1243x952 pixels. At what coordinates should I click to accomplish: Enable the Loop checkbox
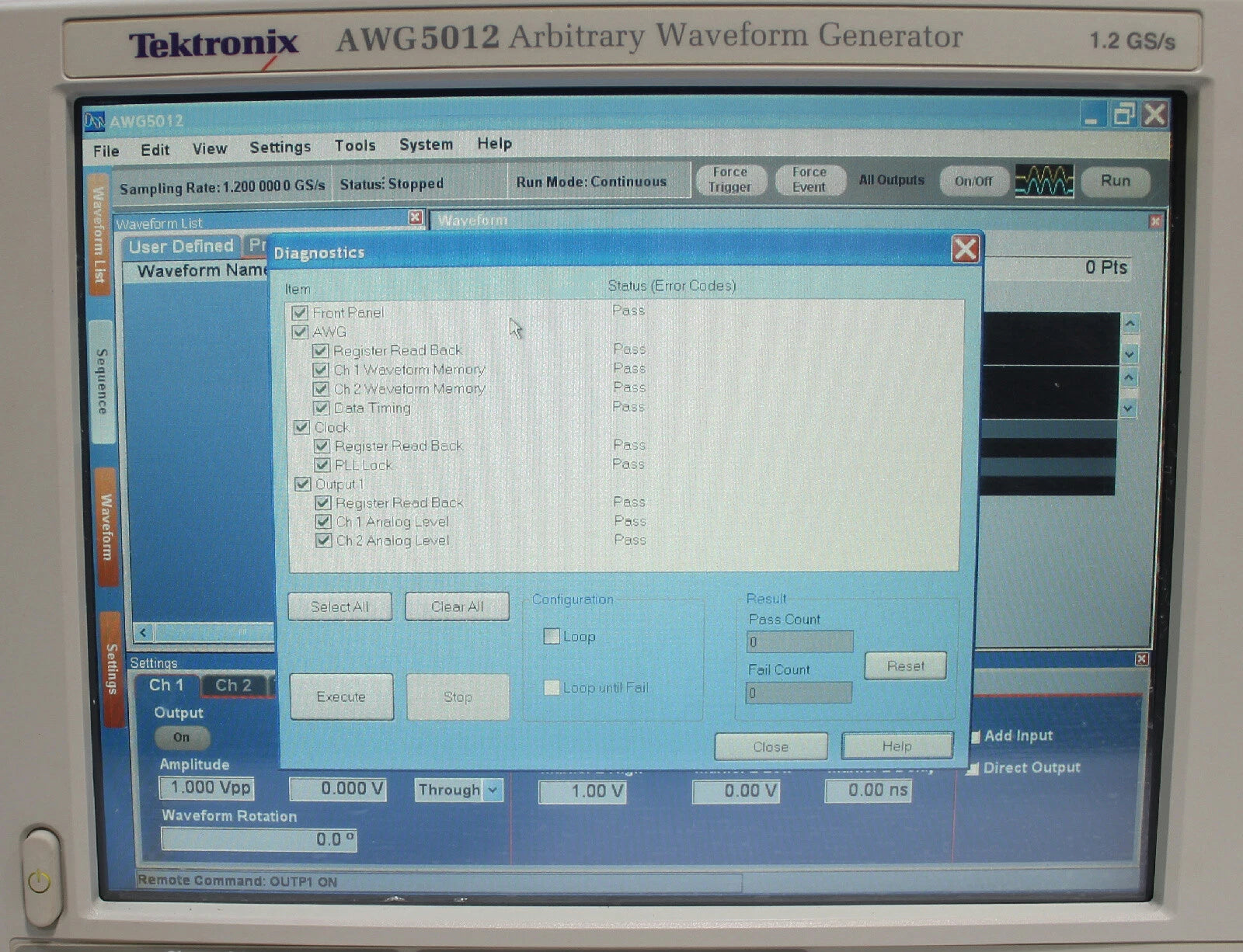[x=552, y=636]
